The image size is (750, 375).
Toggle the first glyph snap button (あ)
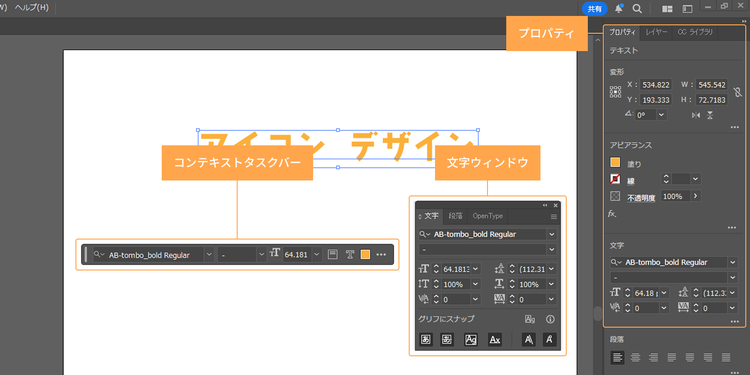(x=426, y=340)
